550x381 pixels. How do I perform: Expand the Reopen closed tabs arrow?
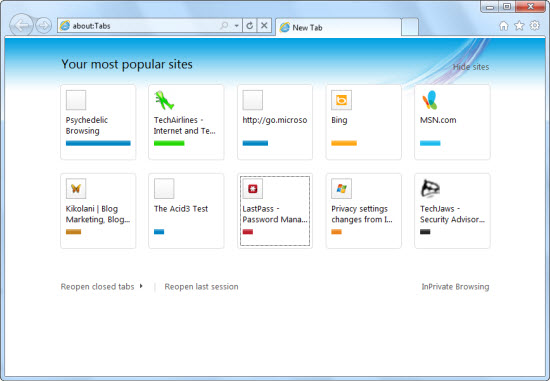(x=141, y=286)
